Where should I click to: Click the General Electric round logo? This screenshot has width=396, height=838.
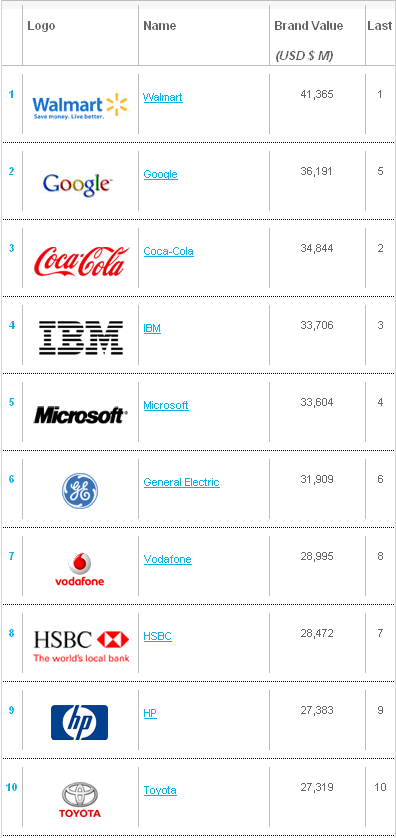80,491
